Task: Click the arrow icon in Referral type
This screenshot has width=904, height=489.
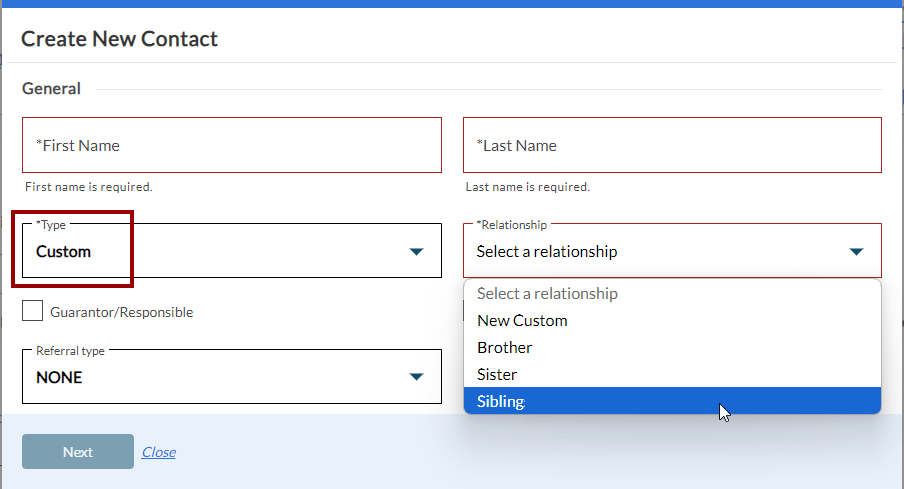Action: [417, 378]
